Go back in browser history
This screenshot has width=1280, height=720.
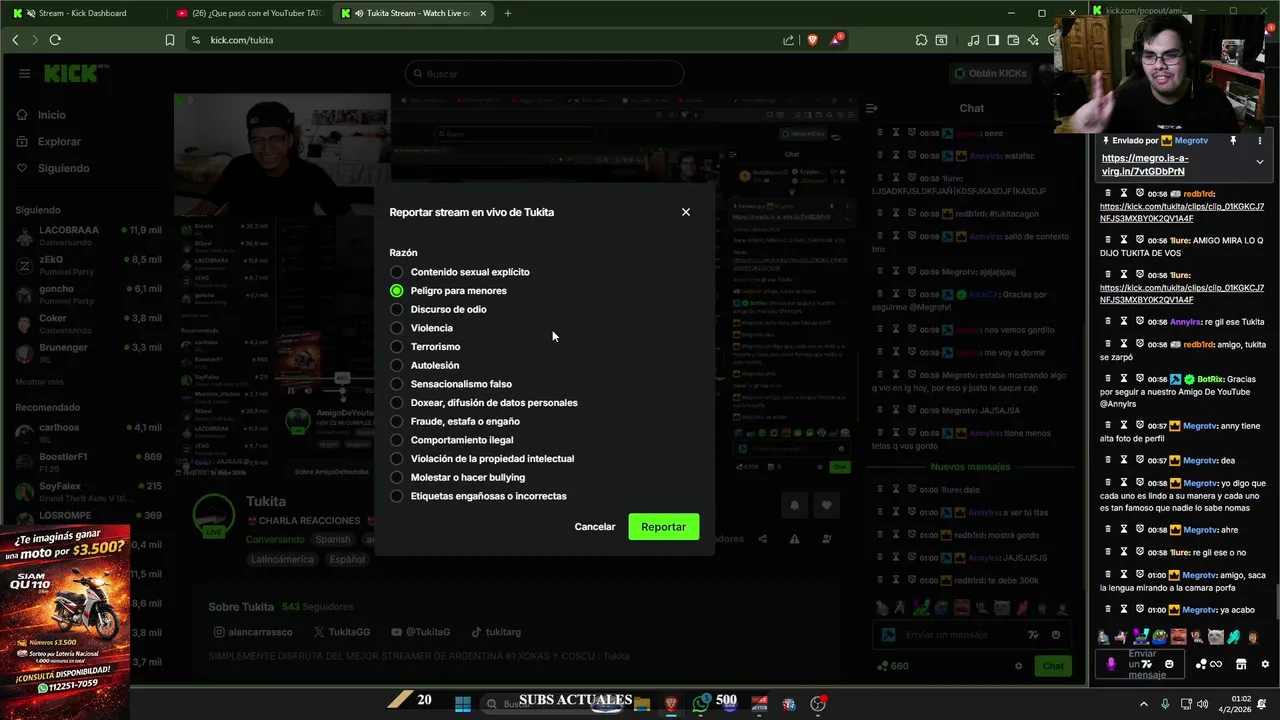[15, 40]
